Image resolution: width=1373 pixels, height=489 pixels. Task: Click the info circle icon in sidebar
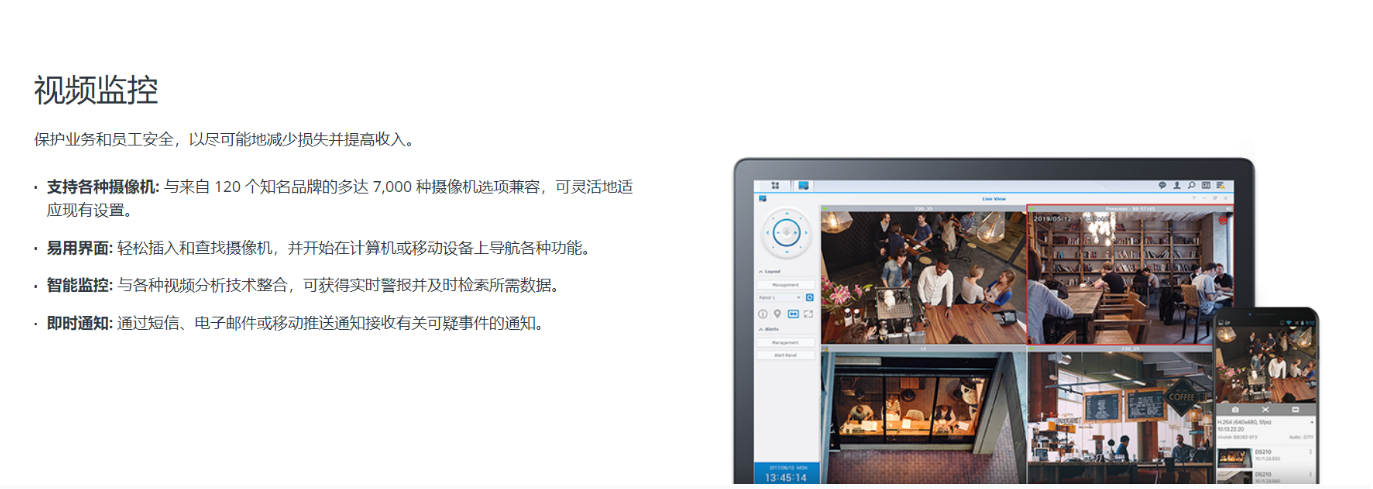[762, 314]
